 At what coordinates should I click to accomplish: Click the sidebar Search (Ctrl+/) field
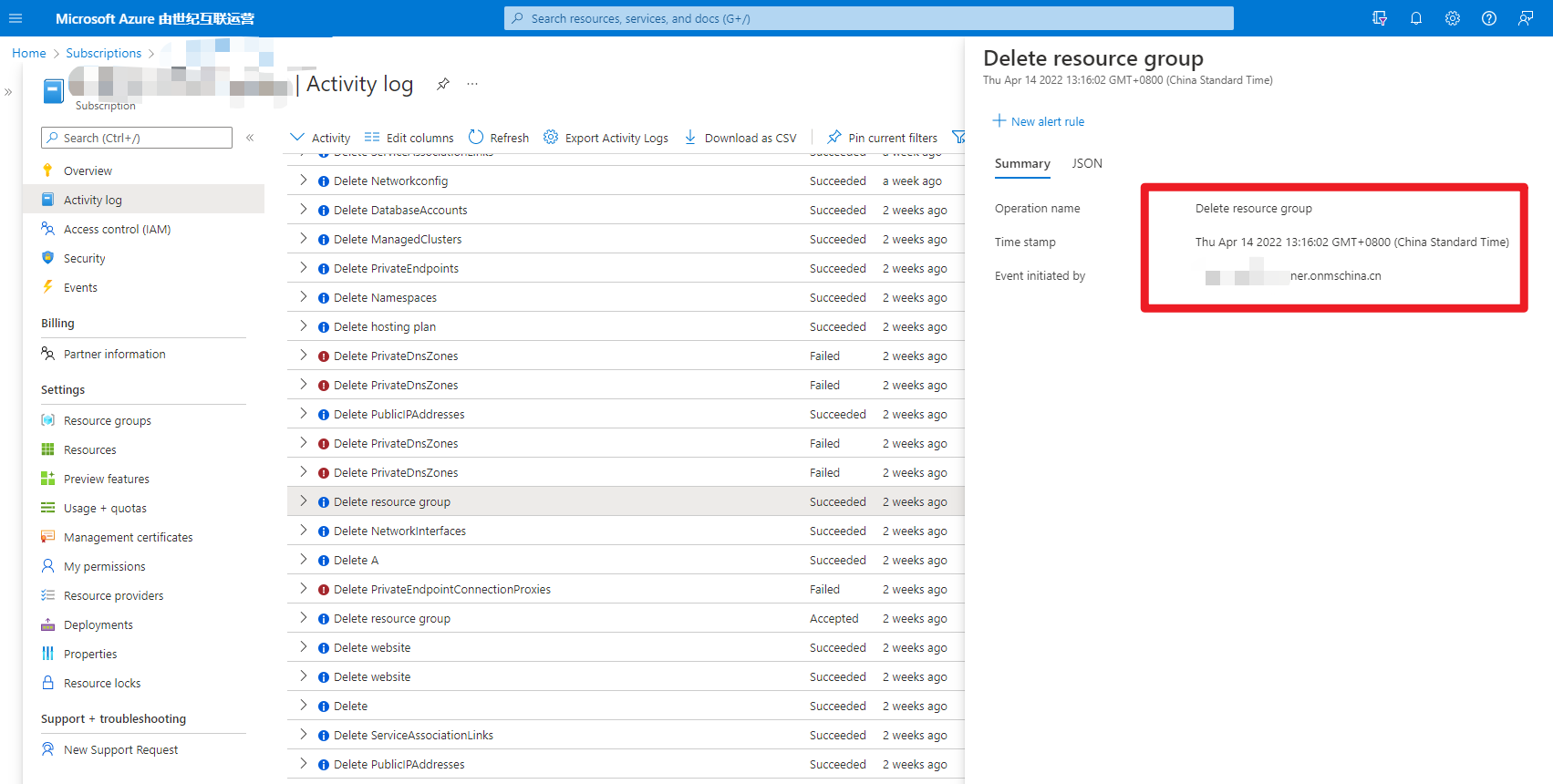[x=137, y=138]
